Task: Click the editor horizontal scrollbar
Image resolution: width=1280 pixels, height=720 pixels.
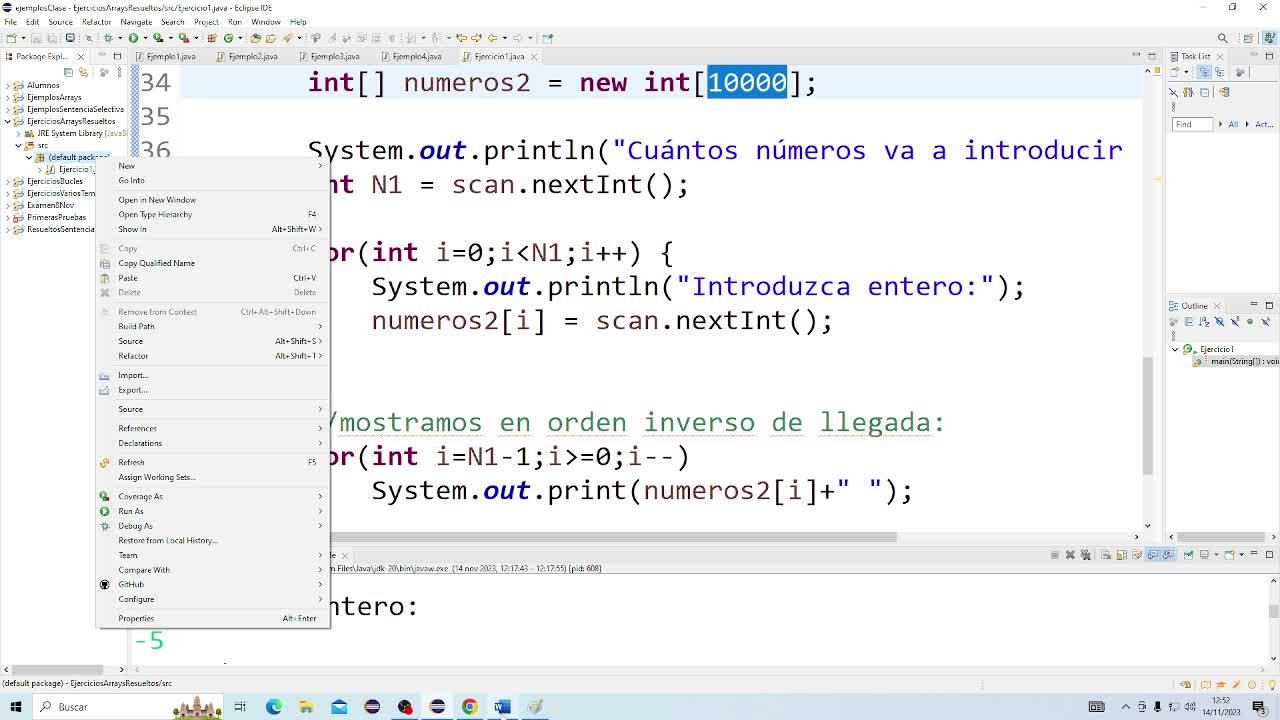Action: (x=614, y=537)
